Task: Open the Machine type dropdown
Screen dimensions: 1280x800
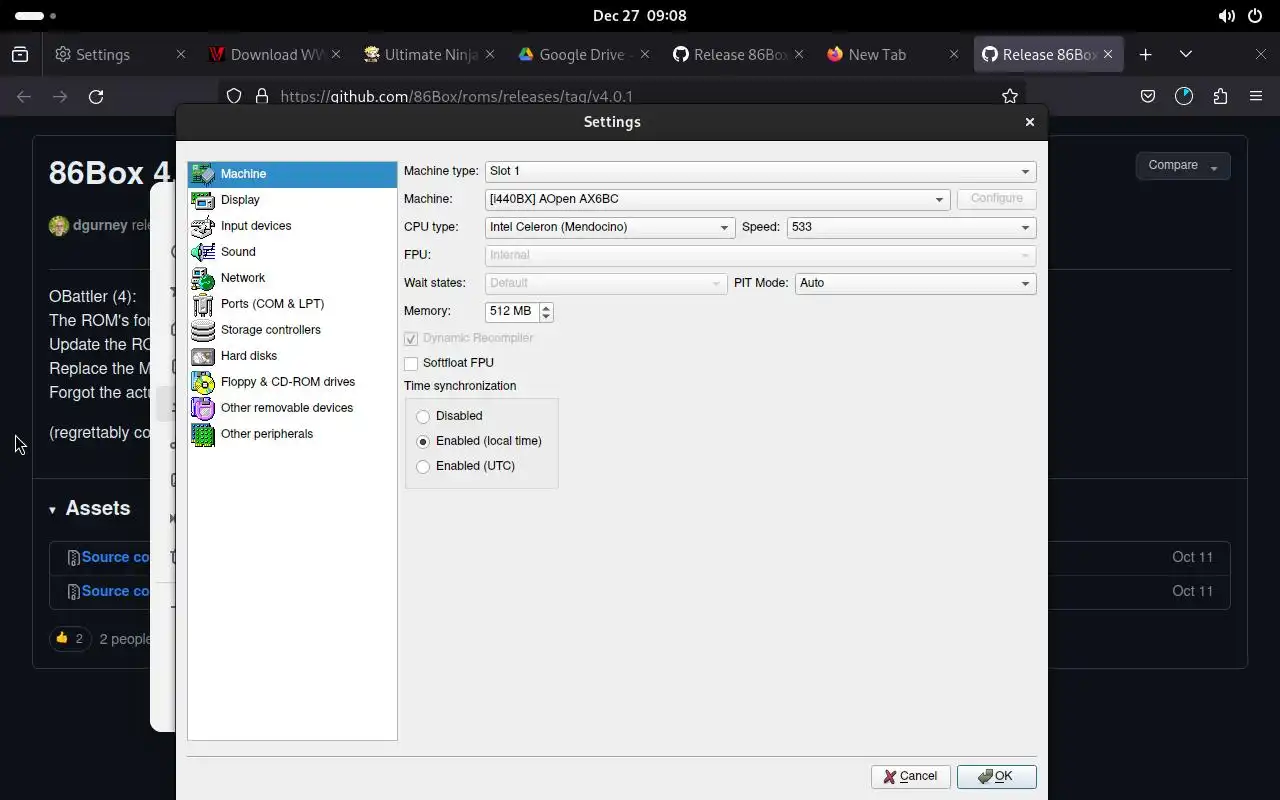Action: coord(760,171)
